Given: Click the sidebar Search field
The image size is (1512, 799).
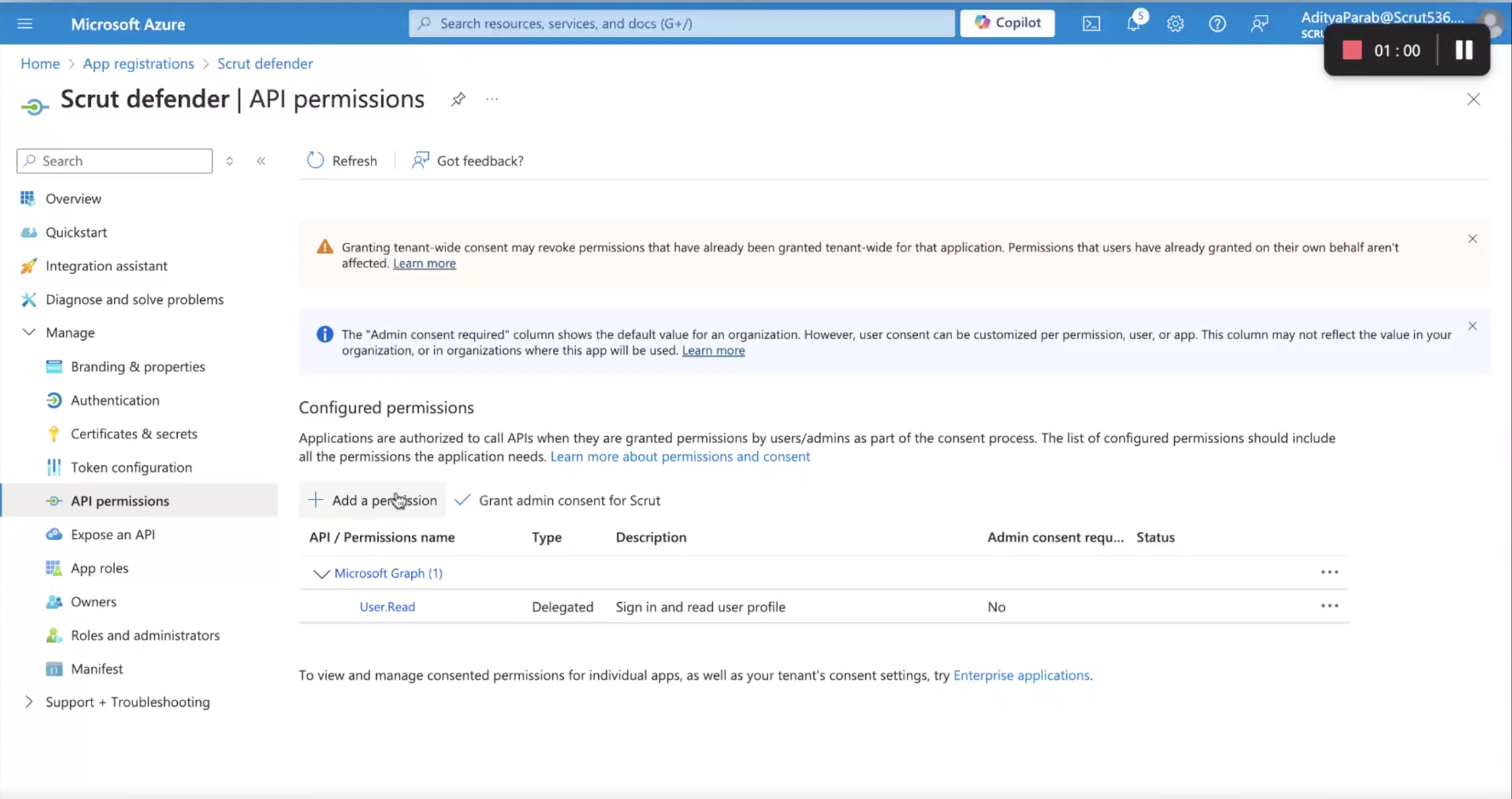Looking at the screenshot, I should [115, 161].
